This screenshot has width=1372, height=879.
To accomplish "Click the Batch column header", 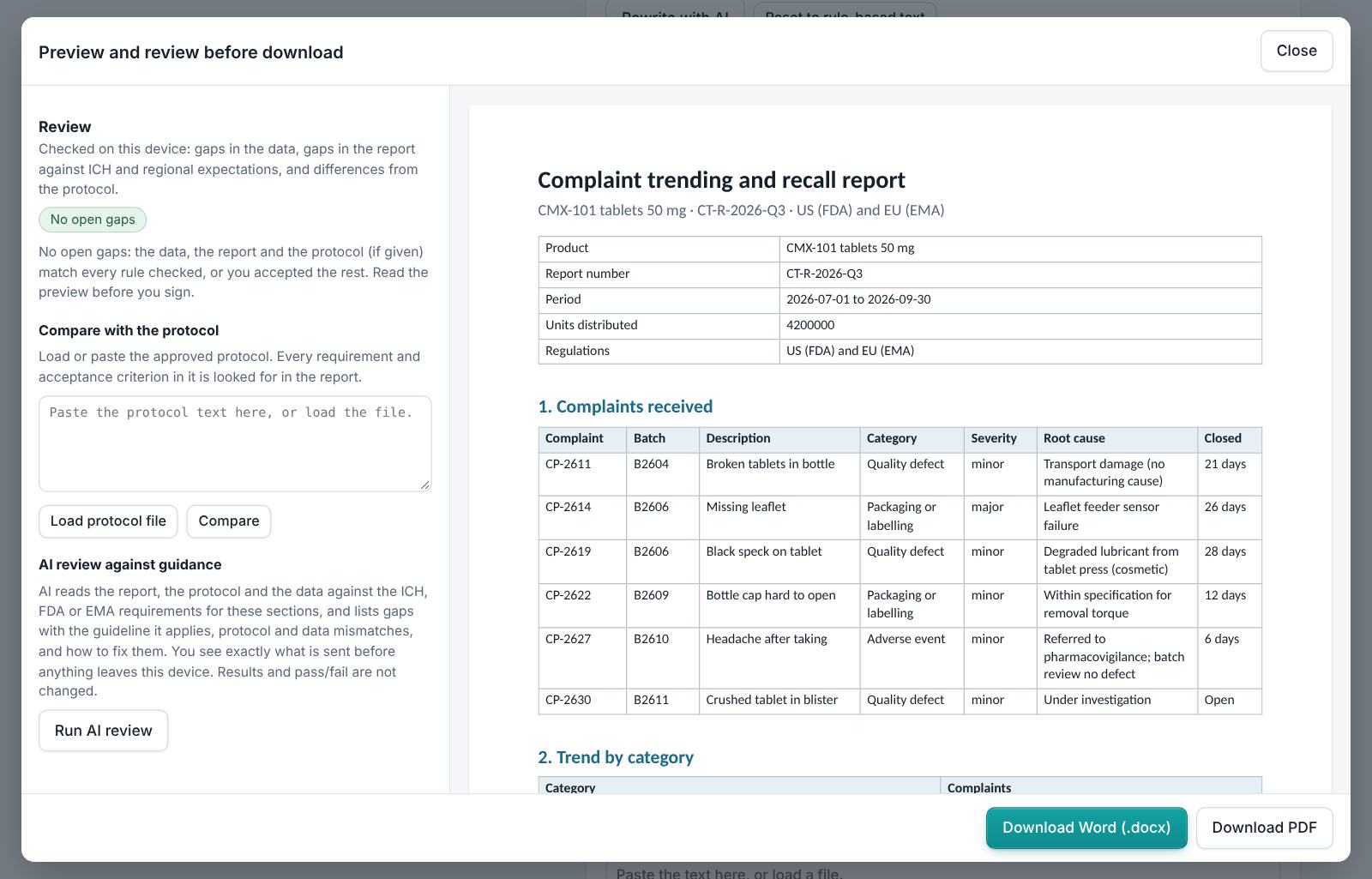I will [x=663, y=439].
